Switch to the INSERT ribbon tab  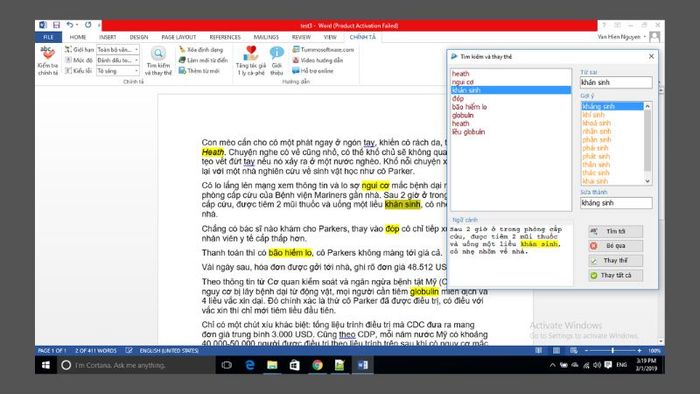[x=108, y=37]
